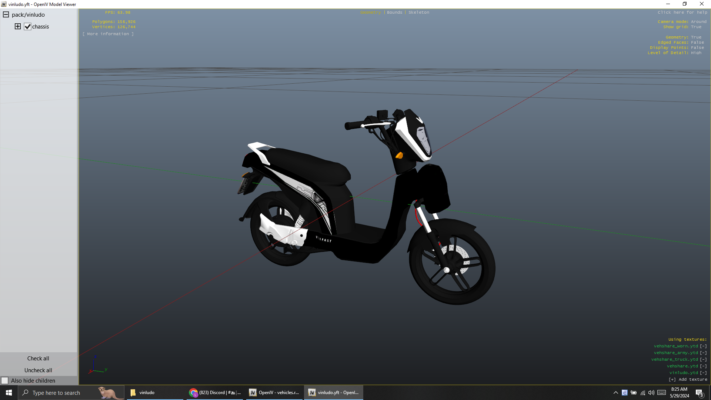Viewport: 711px width, 400px height.
Task: Click the otter search highlight icon
Action: [x=110, y=393]
